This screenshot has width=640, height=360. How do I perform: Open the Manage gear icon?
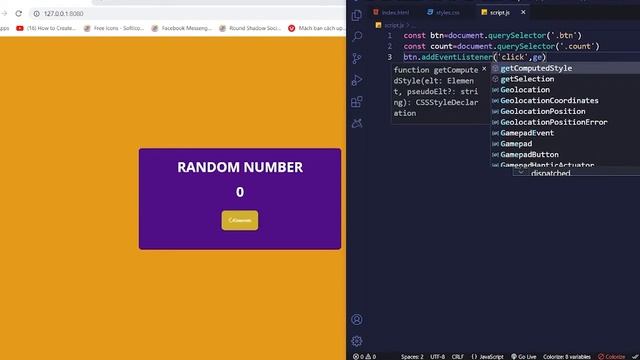click(x=357, y=341)
